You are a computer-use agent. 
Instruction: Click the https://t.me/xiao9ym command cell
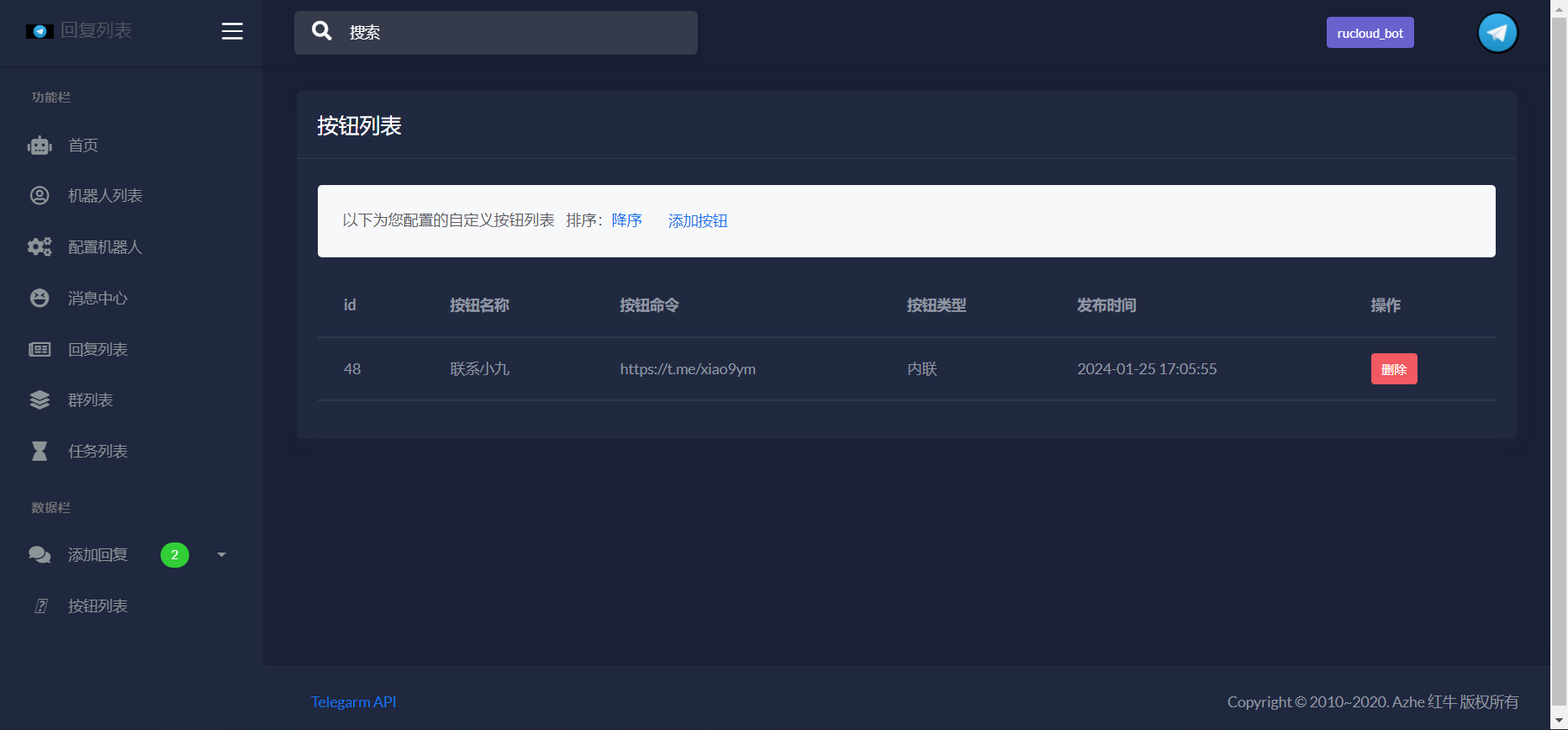(688, 369)
